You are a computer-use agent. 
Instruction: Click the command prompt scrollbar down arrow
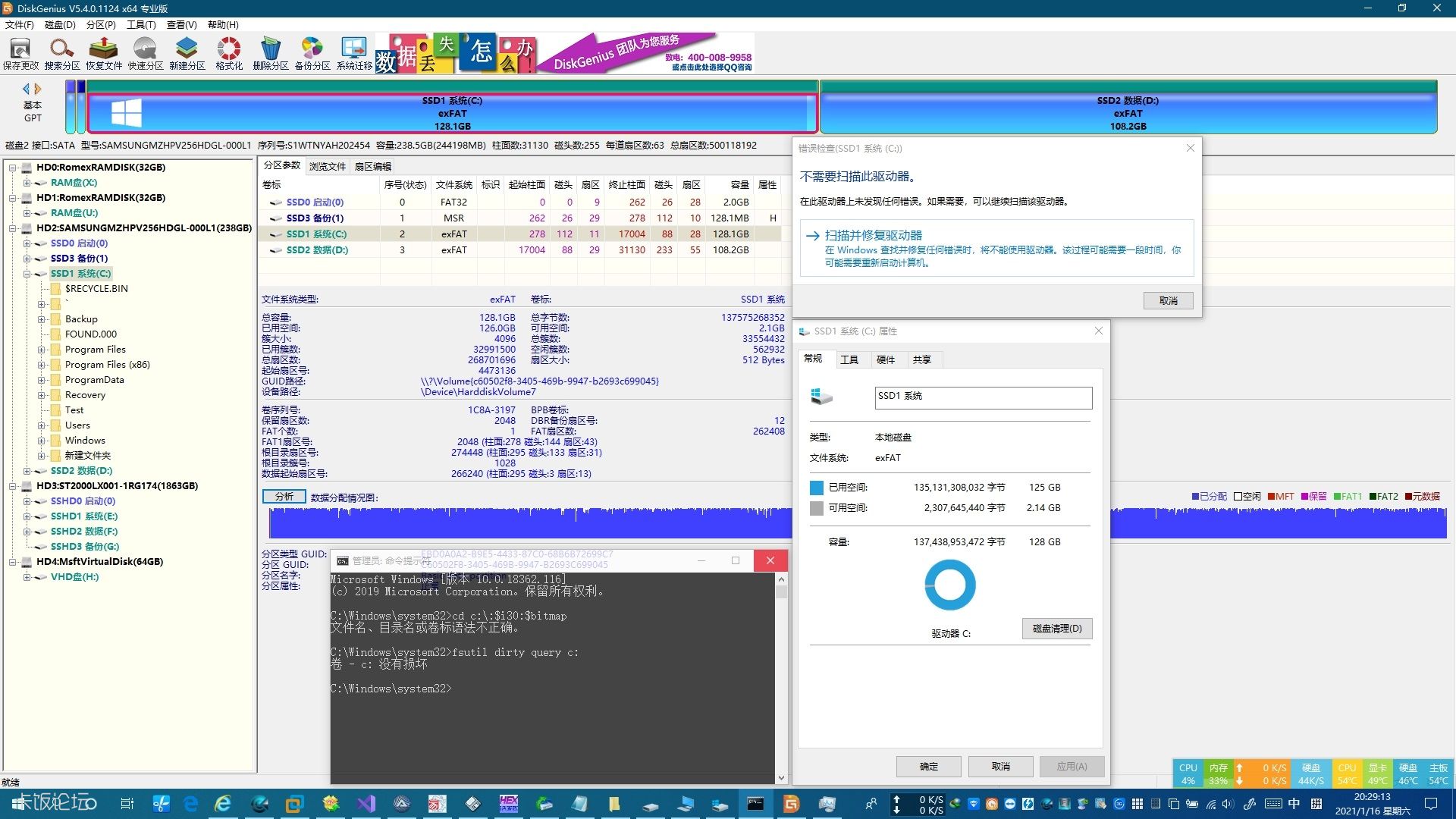[x=781, y=777]
